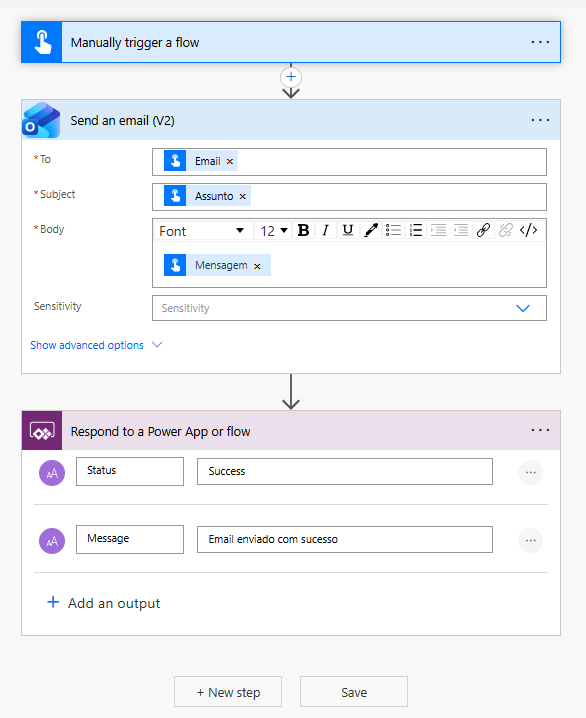Screen dimensions: 586x718
Task: Open the font color highlighter tool
Action: [x=370, y=230]
